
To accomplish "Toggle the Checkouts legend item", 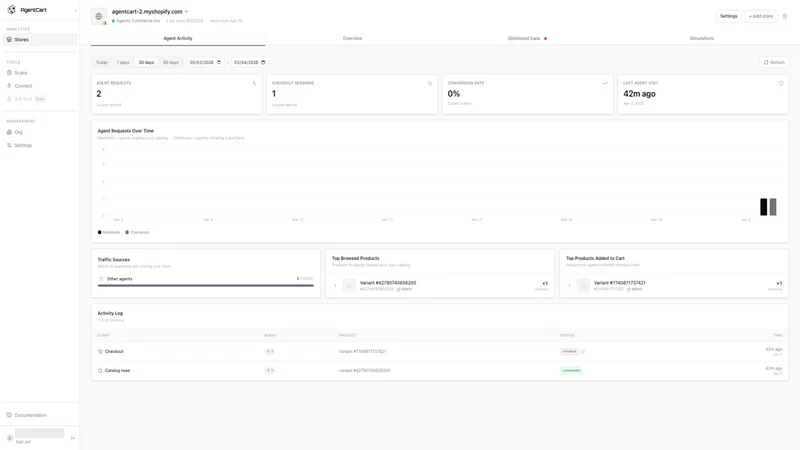I will point(137,232).
